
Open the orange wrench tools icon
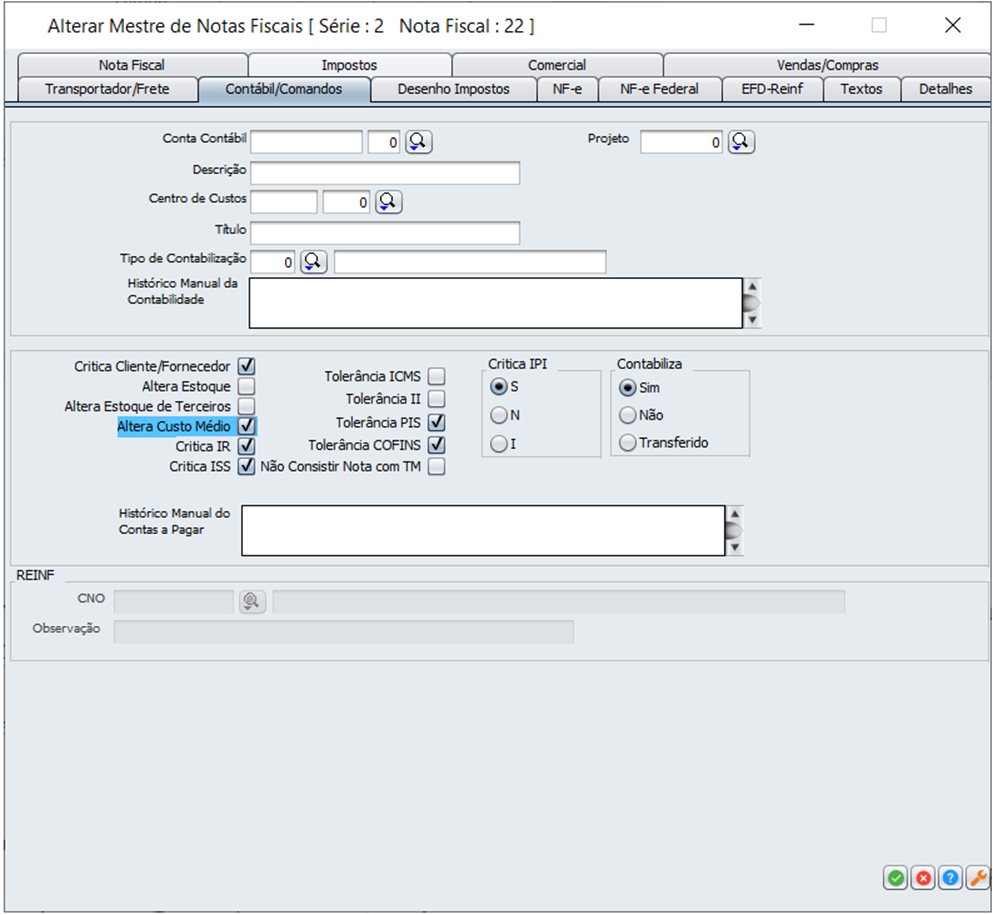[978, 878]
